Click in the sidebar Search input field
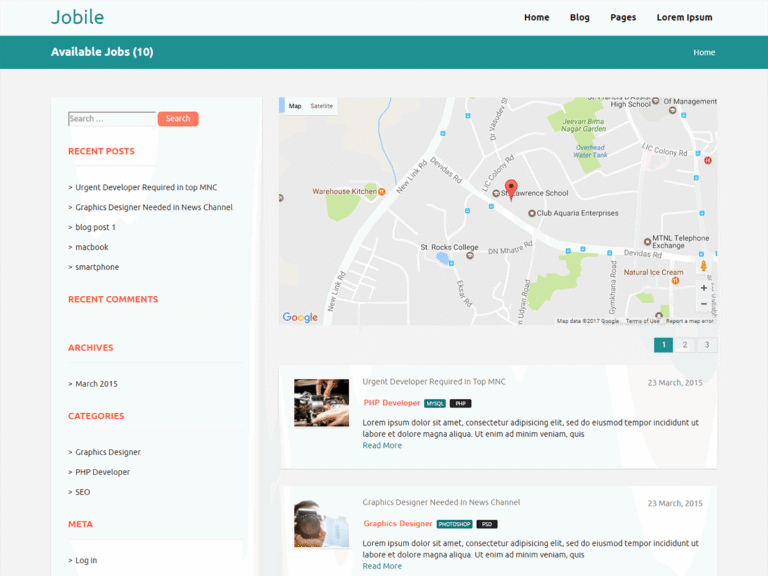This screenshot has width=768, height=576. pos(111,119)
